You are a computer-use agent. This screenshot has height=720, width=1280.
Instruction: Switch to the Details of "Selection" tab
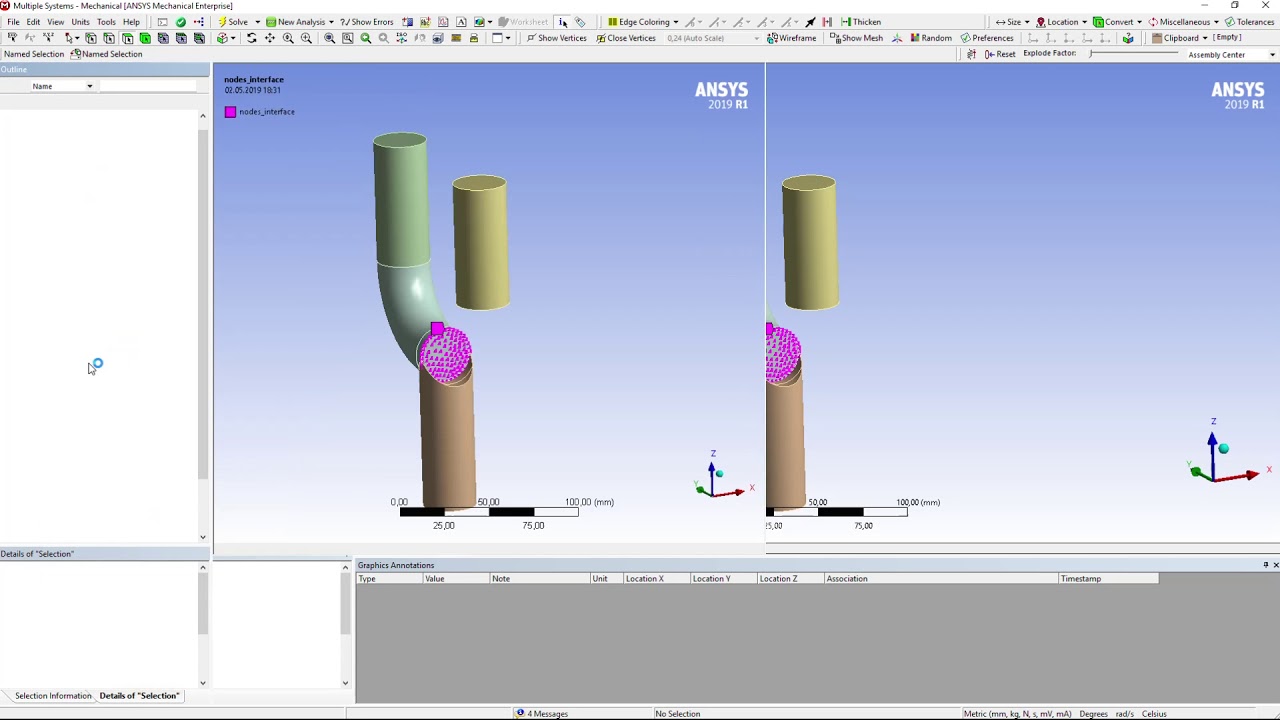click(x=139, y=695)
